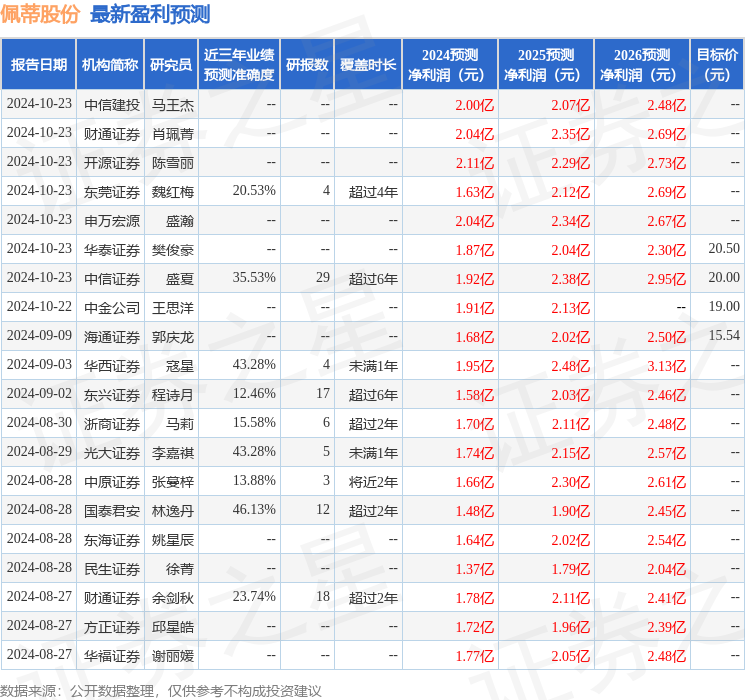Viewport: 745px width, 700px height.
Task: Click the 2025预测净利润 column header
Action: 546,64
